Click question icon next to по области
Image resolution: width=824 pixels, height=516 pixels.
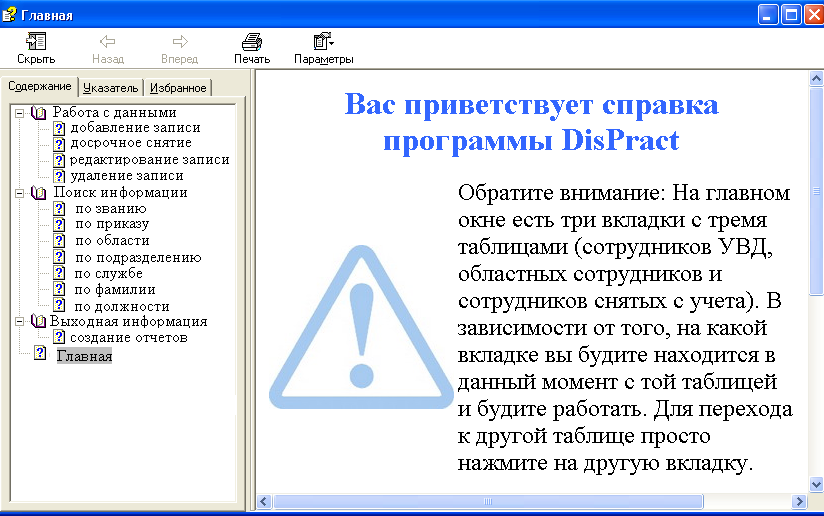pyautogui.click(x=59, y=241)
